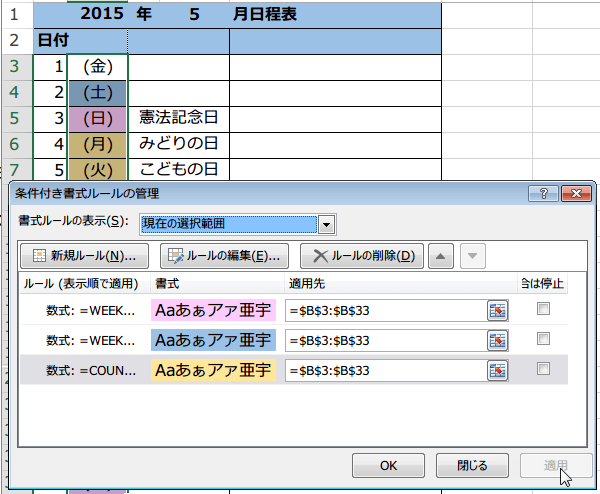600x494 pixels.
Task: Click the orange format preview swatch
Action: point(213,371)
